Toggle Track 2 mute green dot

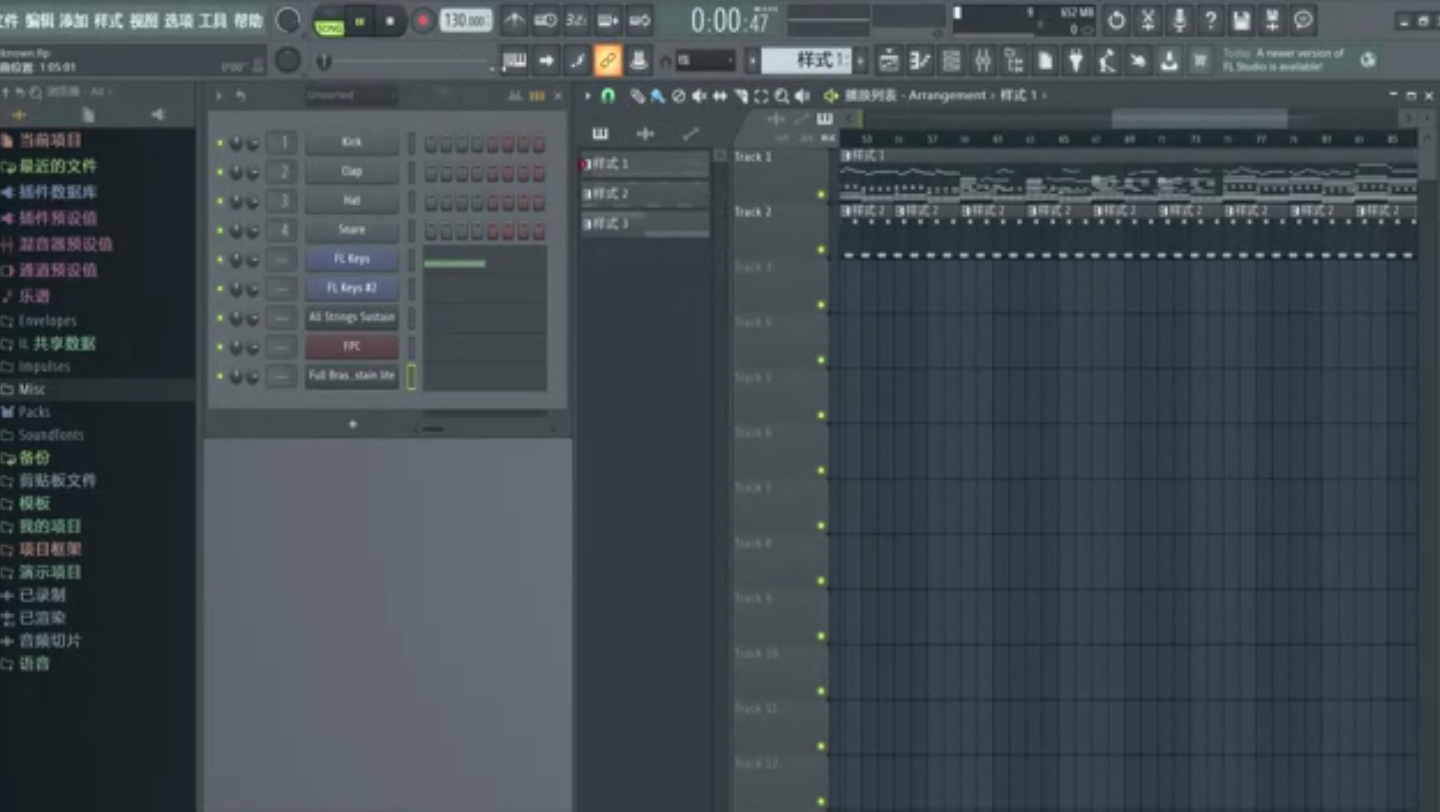pyautogui.click(x=822, y=249)
